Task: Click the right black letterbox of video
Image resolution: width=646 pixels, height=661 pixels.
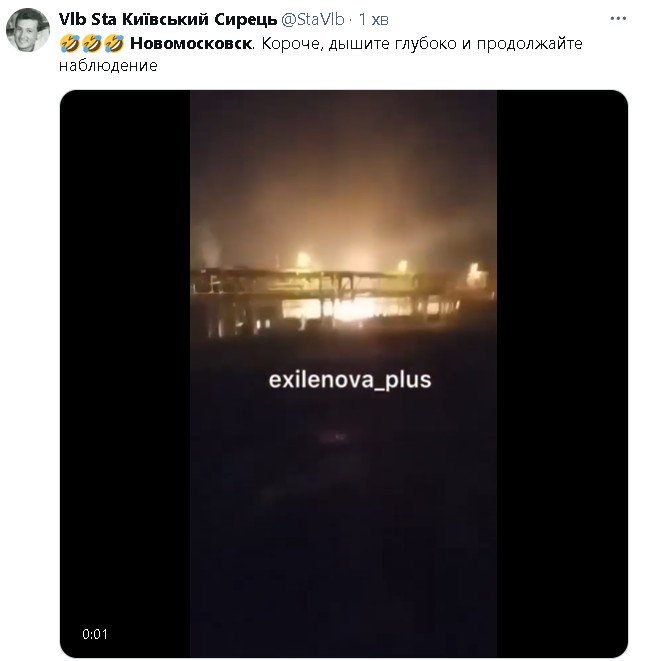Action: 562,373
